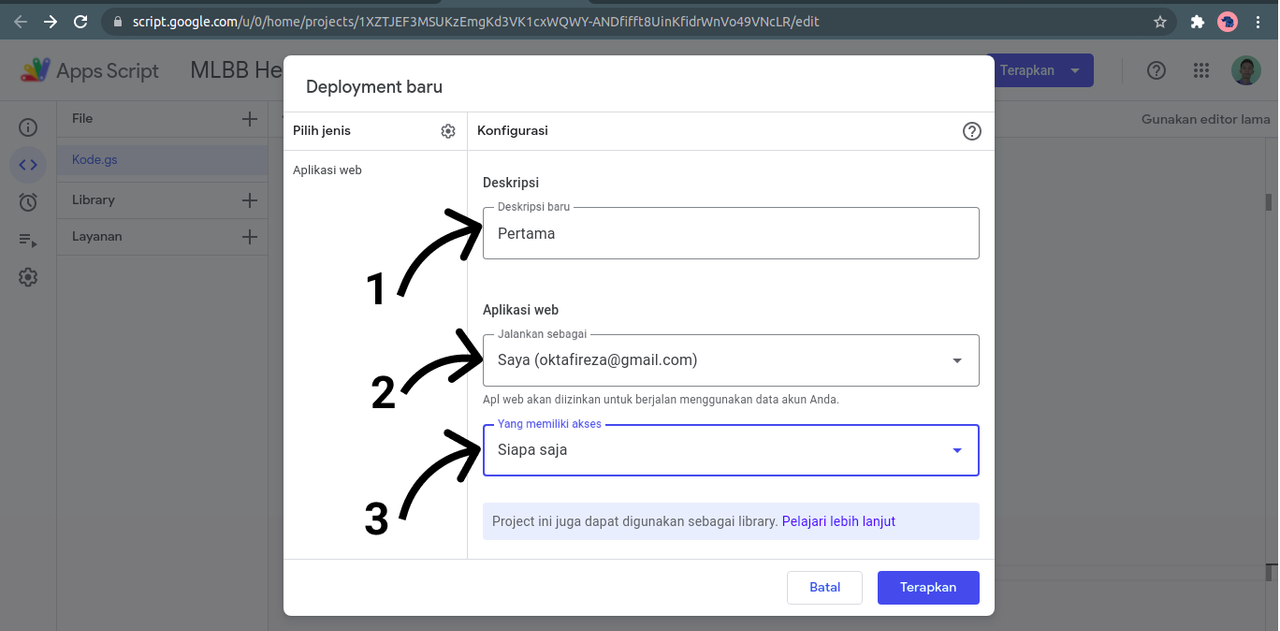Expand the Jalankan sebagai dropdown
The image size is (1280, 631).
(731, 360)
